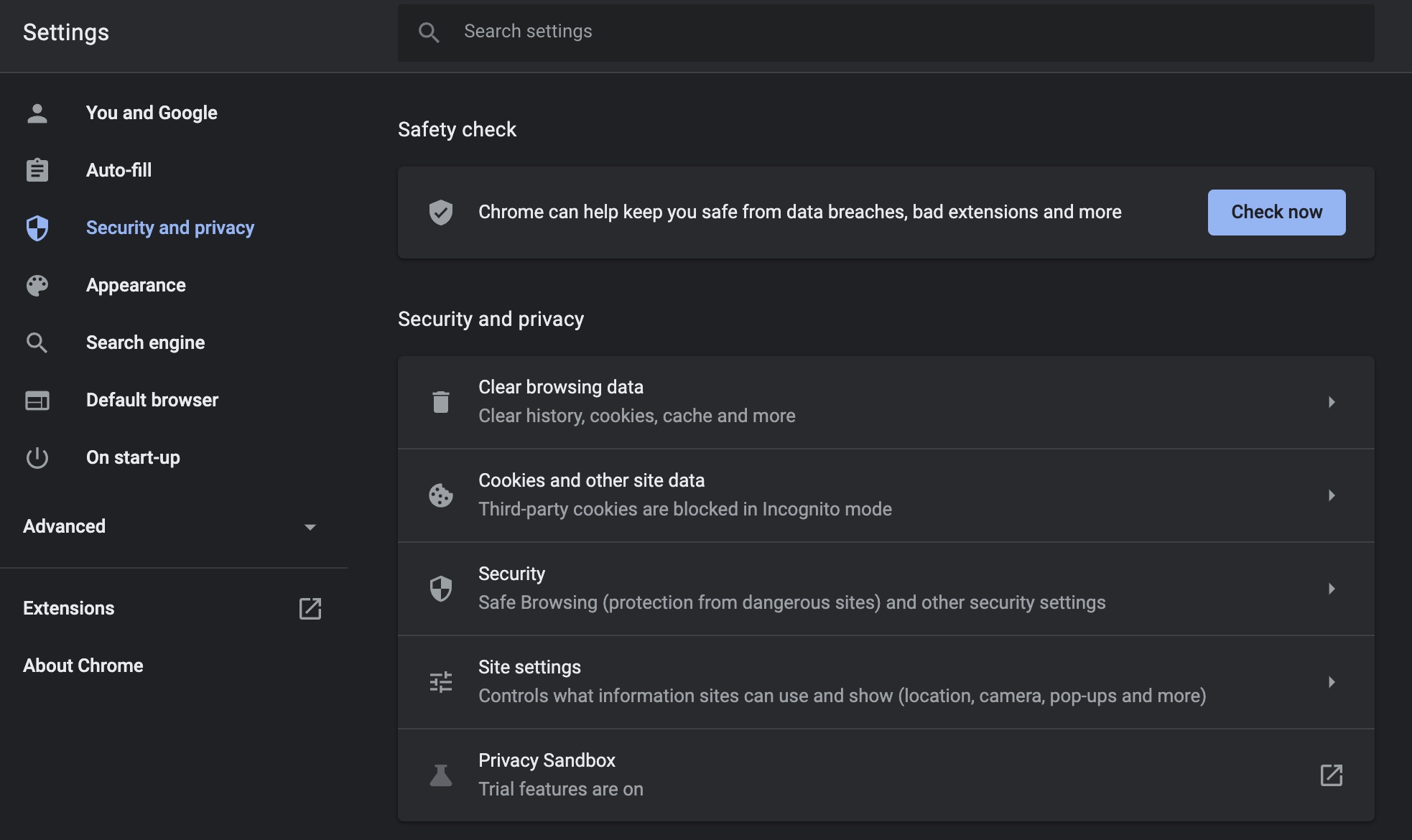Click the Extensions external link icon
This screenshot has width=1412, height=840.
310,608
